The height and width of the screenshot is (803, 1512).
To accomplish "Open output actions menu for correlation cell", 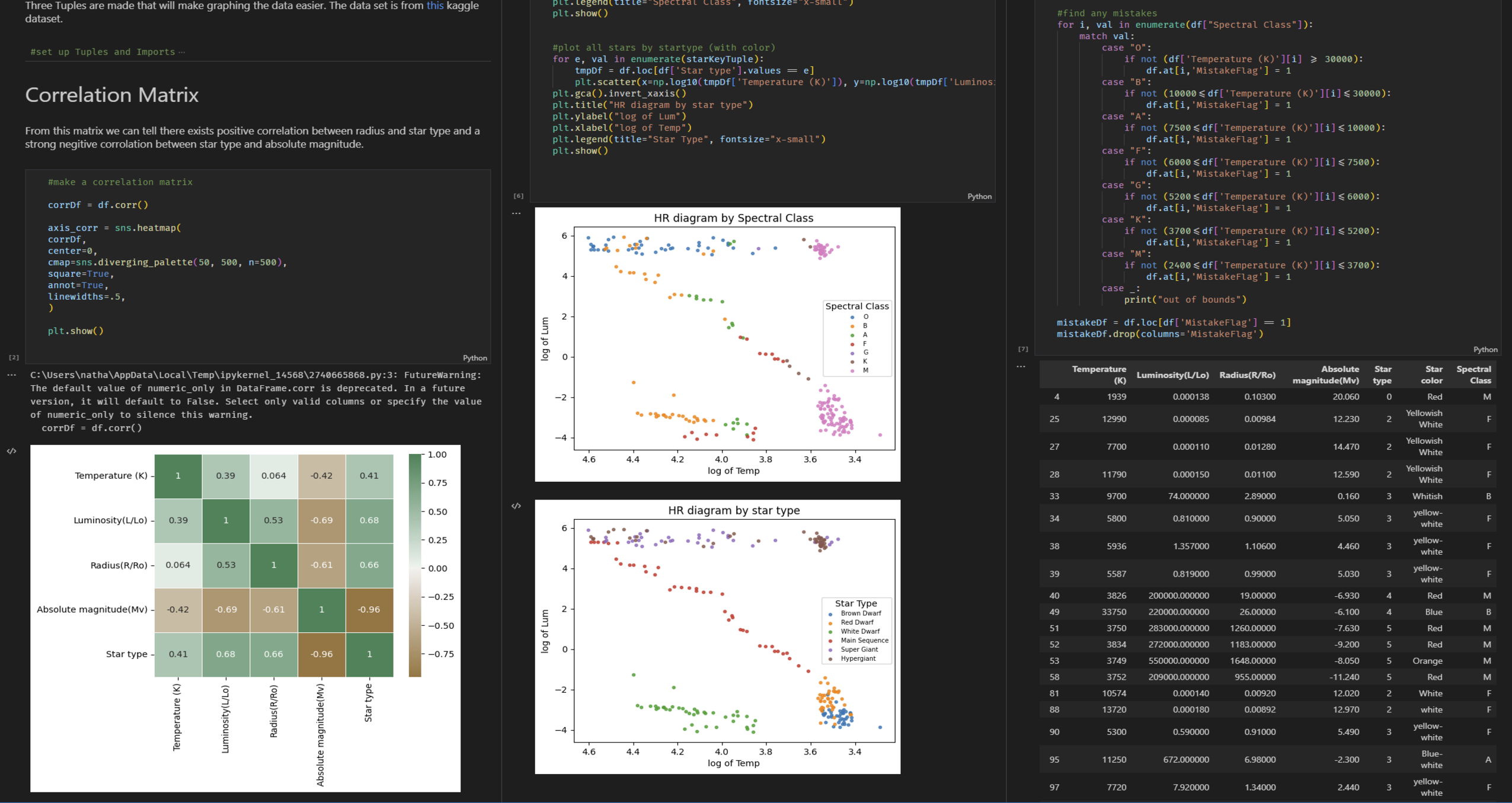I will click(x=11, y=375).
